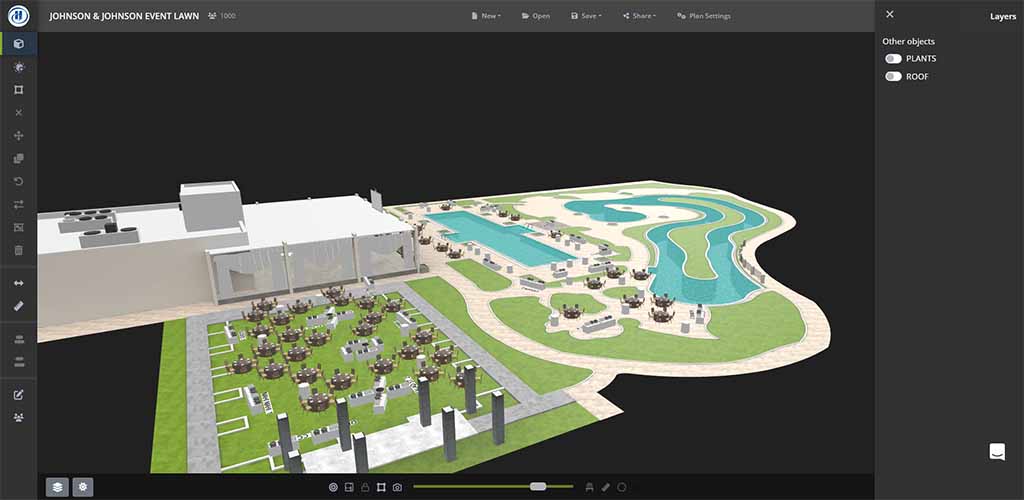Click the PLANTS layer label

point(921,59)
